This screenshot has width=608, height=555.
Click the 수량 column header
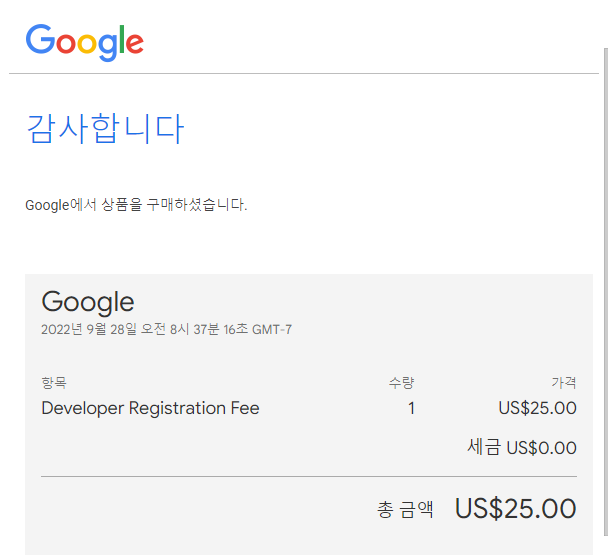click(401, 383)
